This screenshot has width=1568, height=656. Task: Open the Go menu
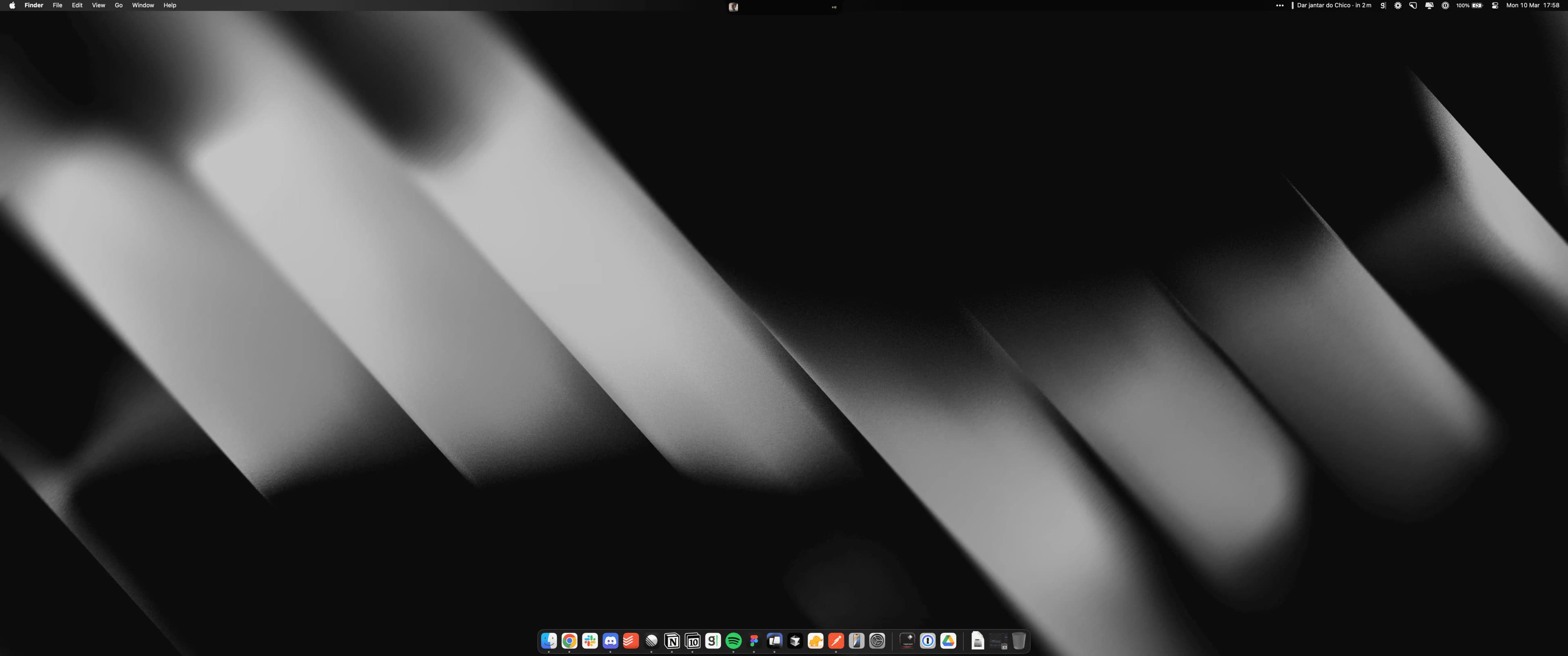[x=119, y=5]
